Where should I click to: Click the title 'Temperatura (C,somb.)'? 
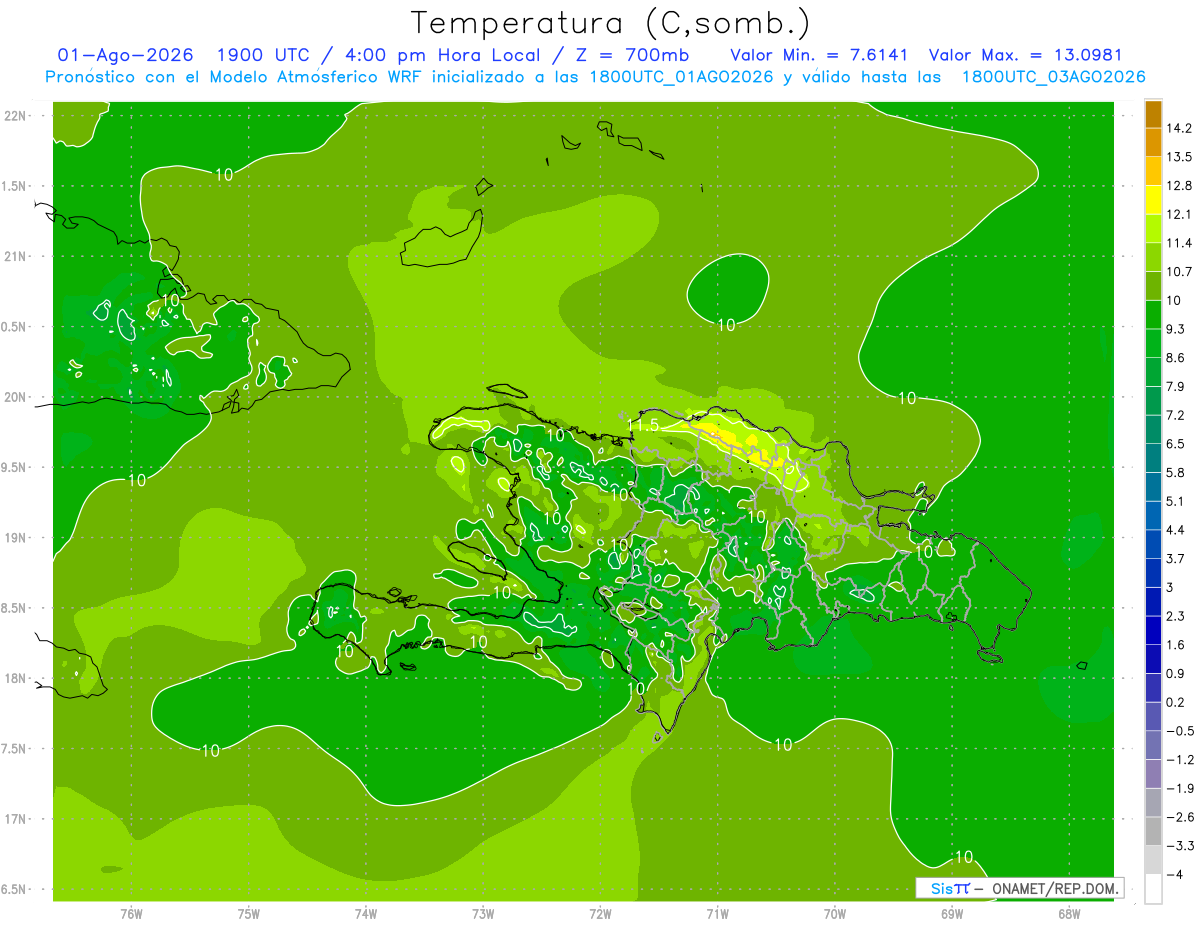click(x=611, y=23)
